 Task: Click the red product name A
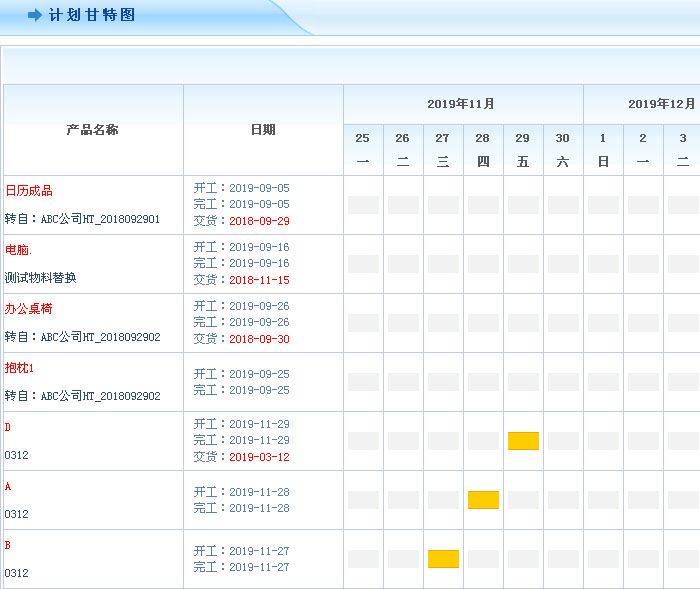click(8, 486)
